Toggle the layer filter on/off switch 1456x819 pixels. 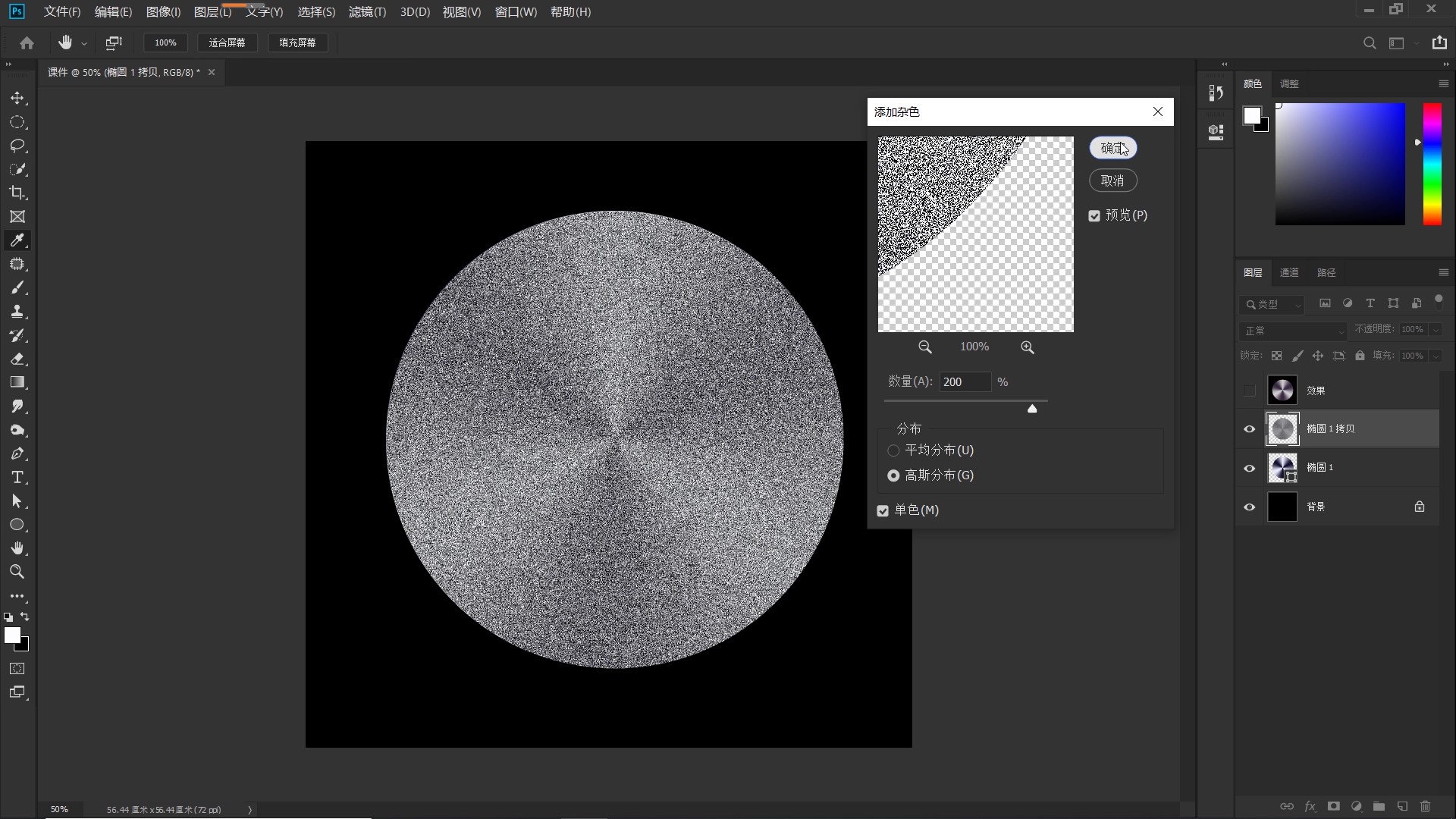pyautogui.click(x=1439, y=300)
